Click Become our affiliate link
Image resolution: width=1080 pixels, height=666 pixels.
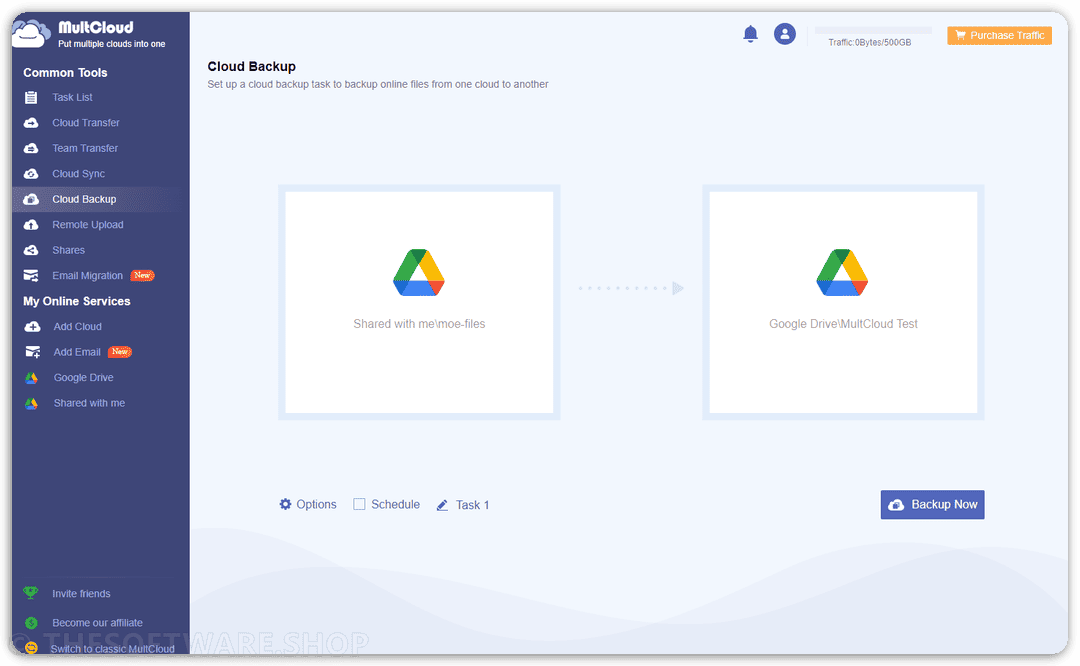tap(98, 623)
